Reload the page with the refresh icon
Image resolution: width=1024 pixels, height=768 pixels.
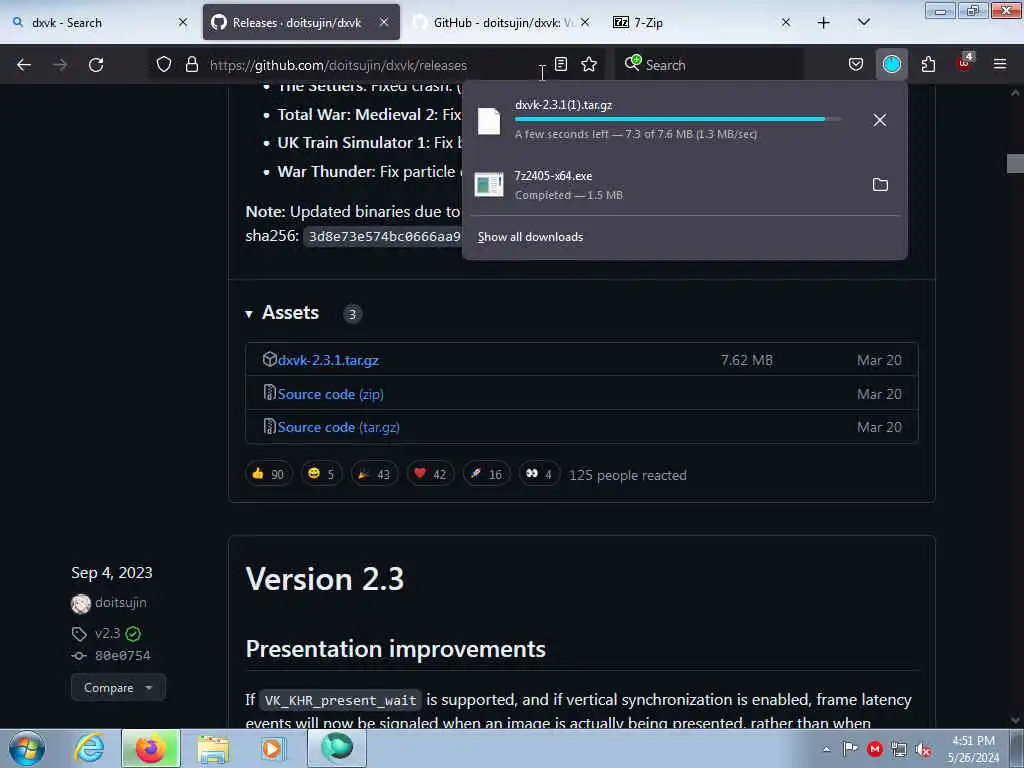(96, 65)
